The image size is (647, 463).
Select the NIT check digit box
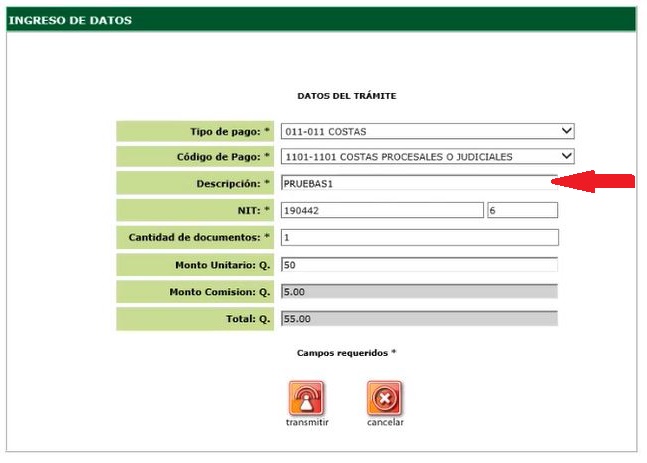coord(521,211)
